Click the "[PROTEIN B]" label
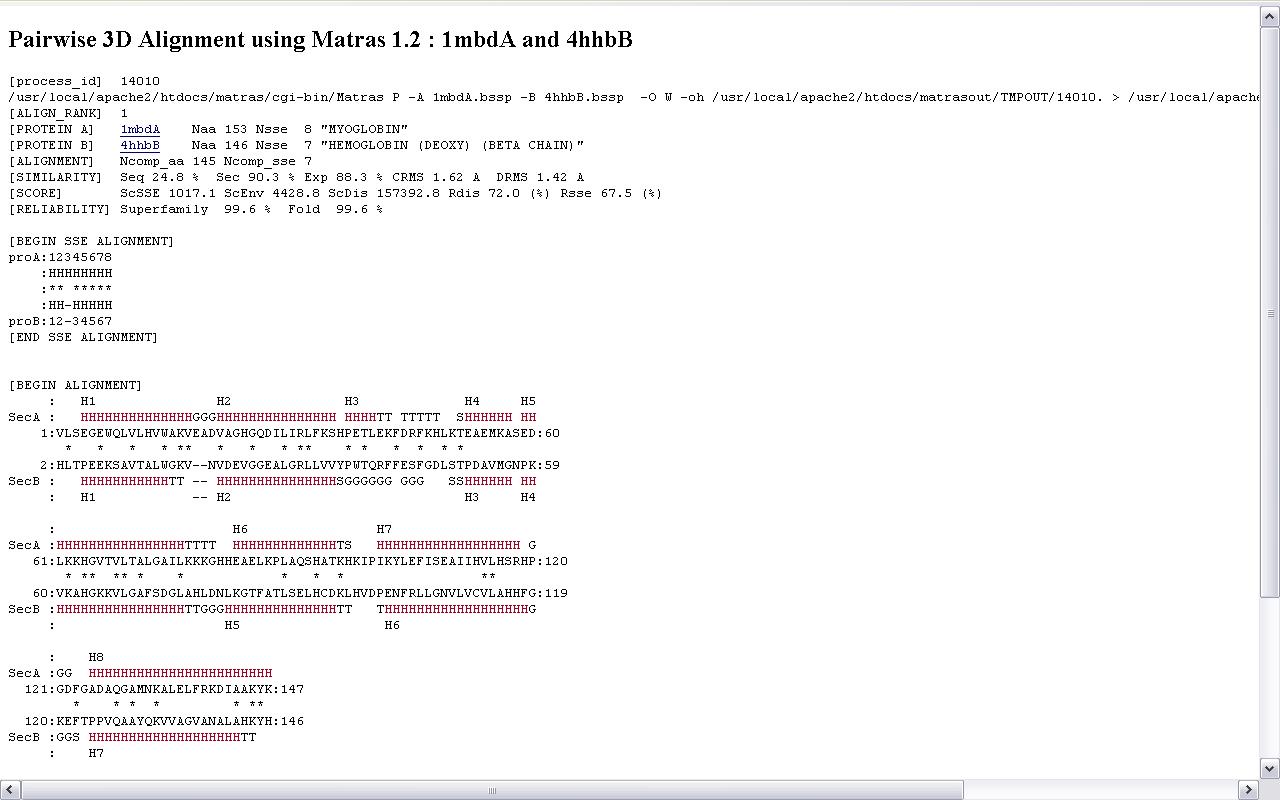 tap(52, 145)
